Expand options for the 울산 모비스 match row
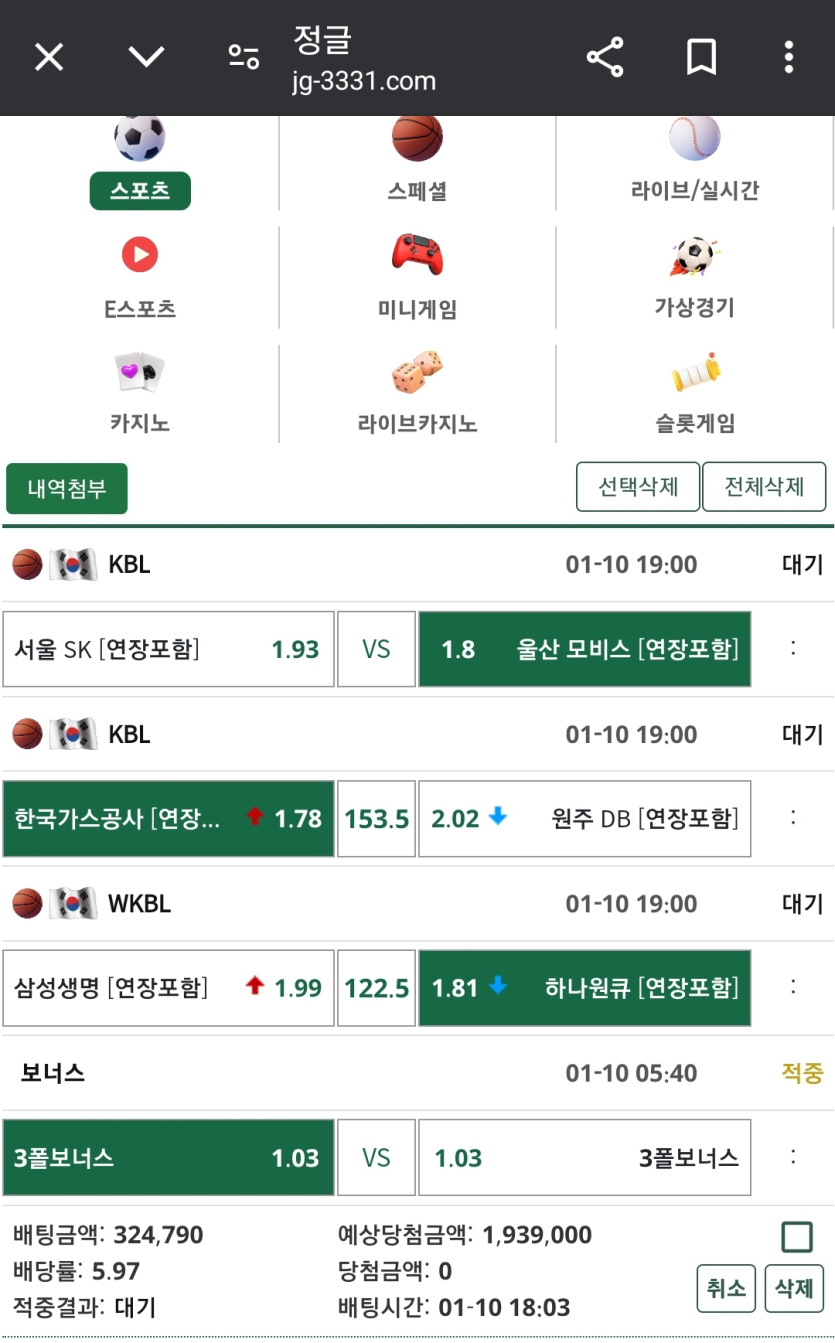 pos(793,648)
